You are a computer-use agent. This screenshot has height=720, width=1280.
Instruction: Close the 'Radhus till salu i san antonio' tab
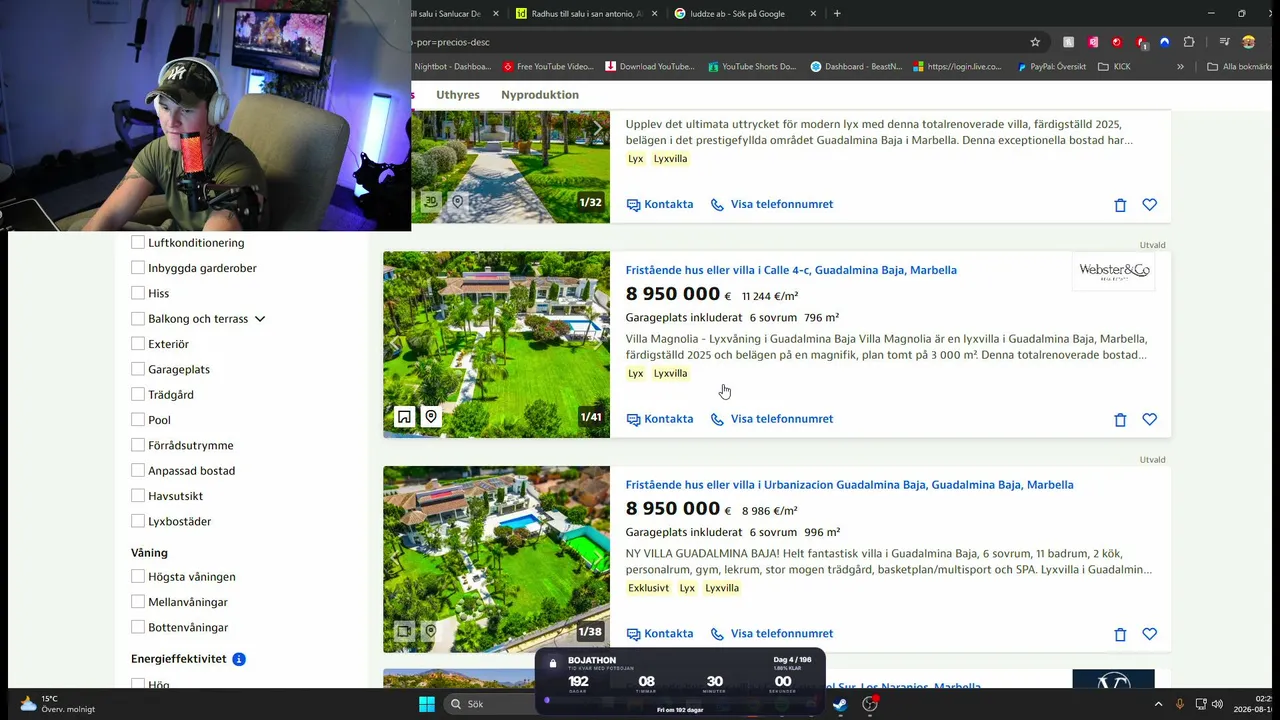coord(654,14)
